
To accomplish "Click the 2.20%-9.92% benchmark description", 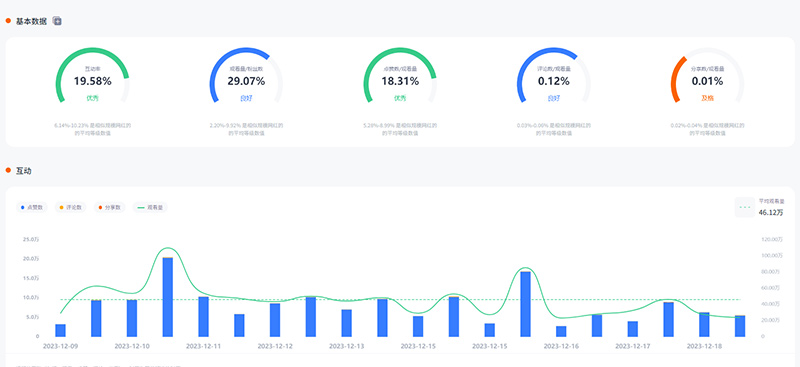I will pyautogui.click(x=246, y=129).
